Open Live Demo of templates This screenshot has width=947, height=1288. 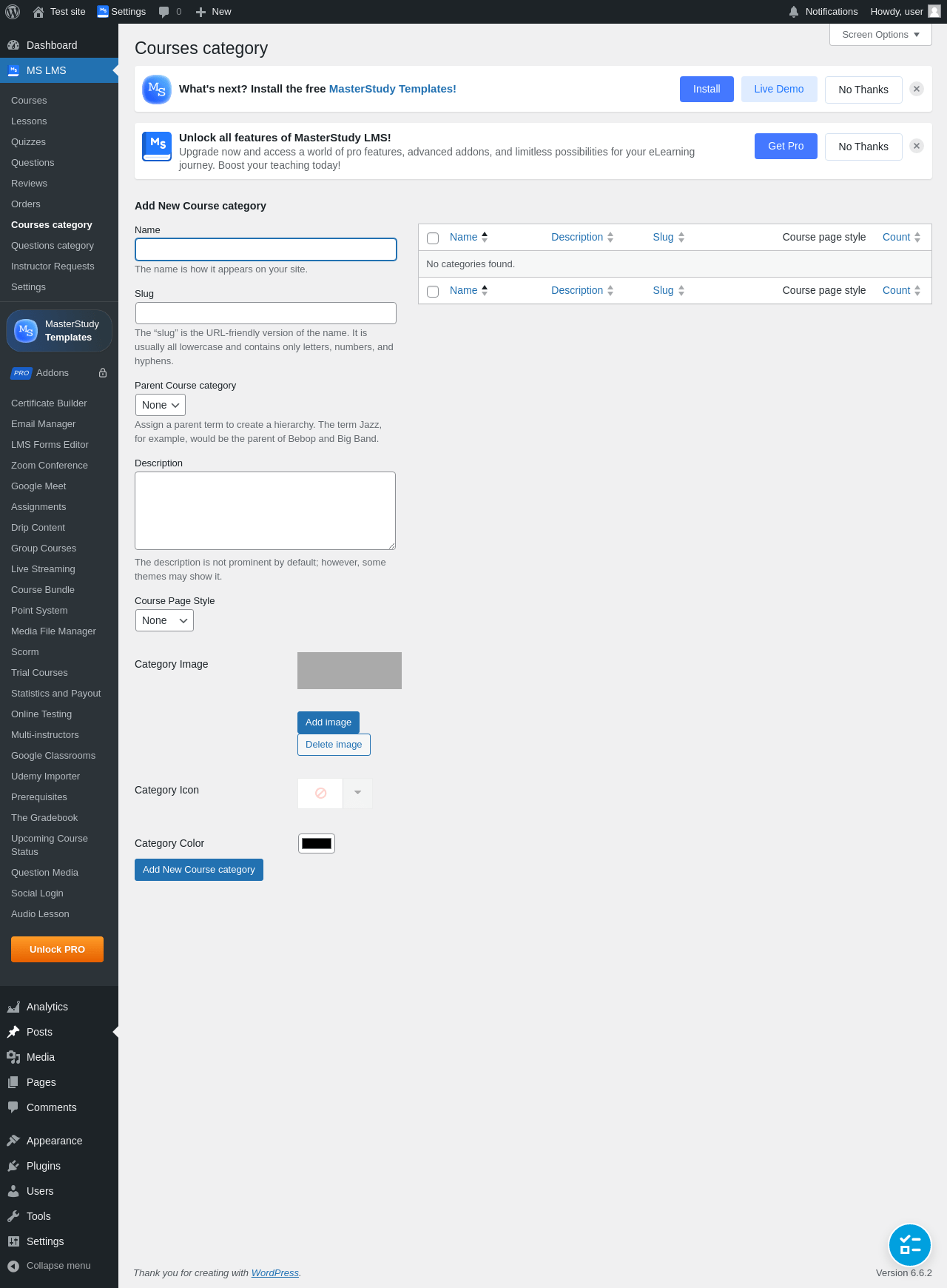pos(779,89)
